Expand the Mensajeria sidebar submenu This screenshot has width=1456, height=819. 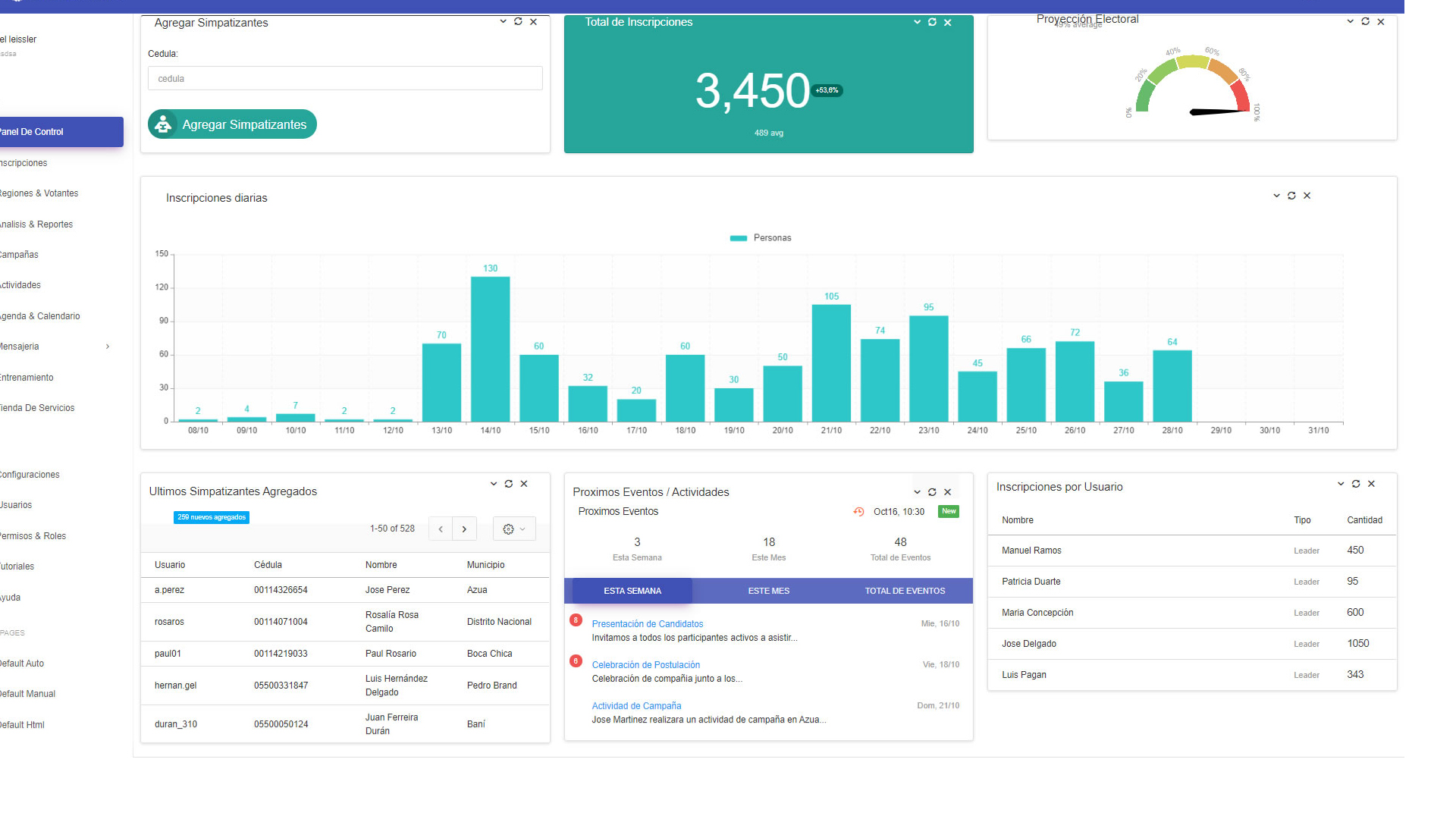(108, 347)
